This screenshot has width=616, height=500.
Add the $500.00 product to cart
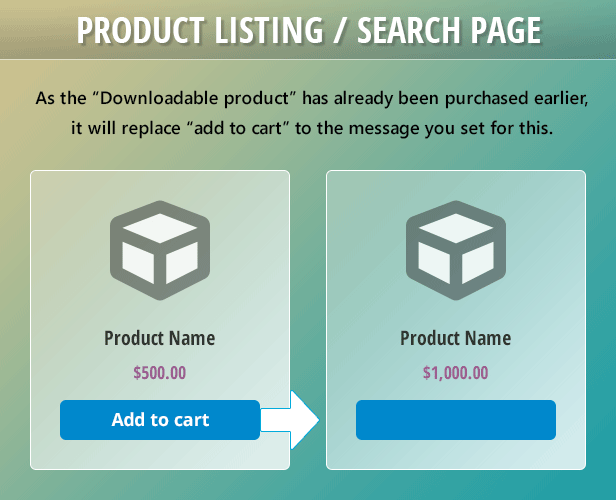[x=160, y=420]
